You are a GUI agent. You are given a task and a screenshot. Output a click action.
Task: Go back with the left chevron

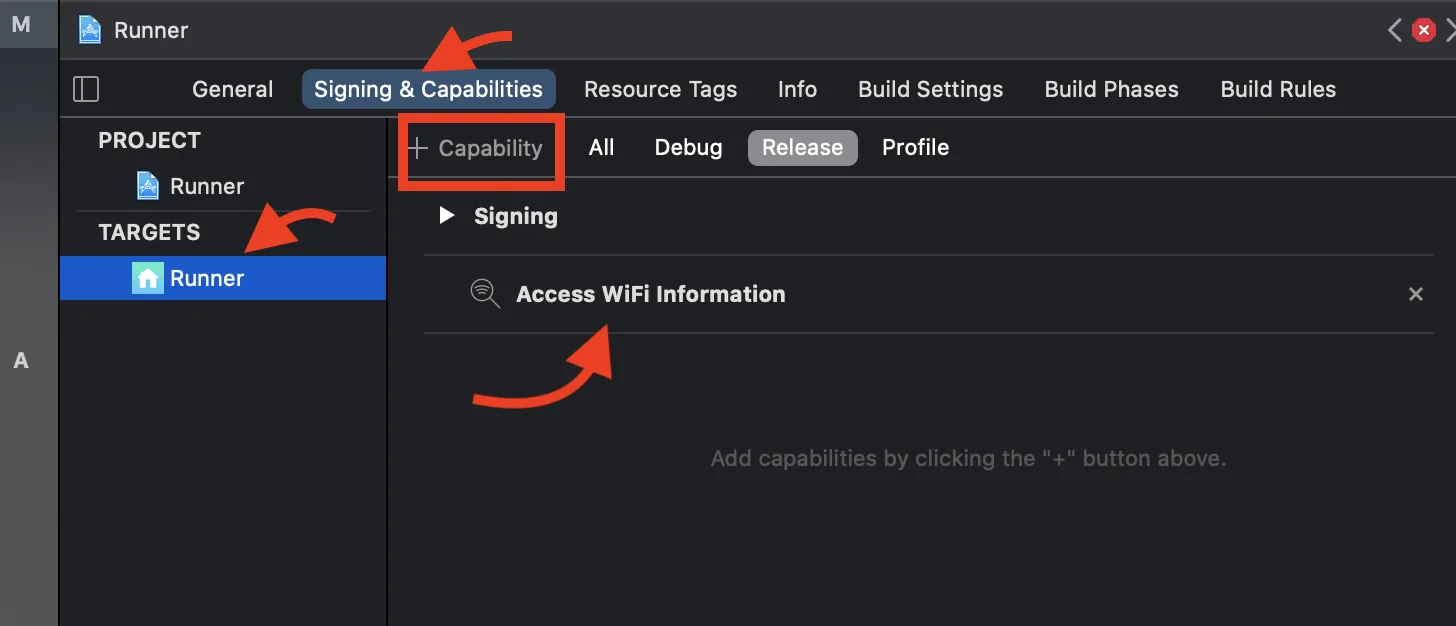1395,30
